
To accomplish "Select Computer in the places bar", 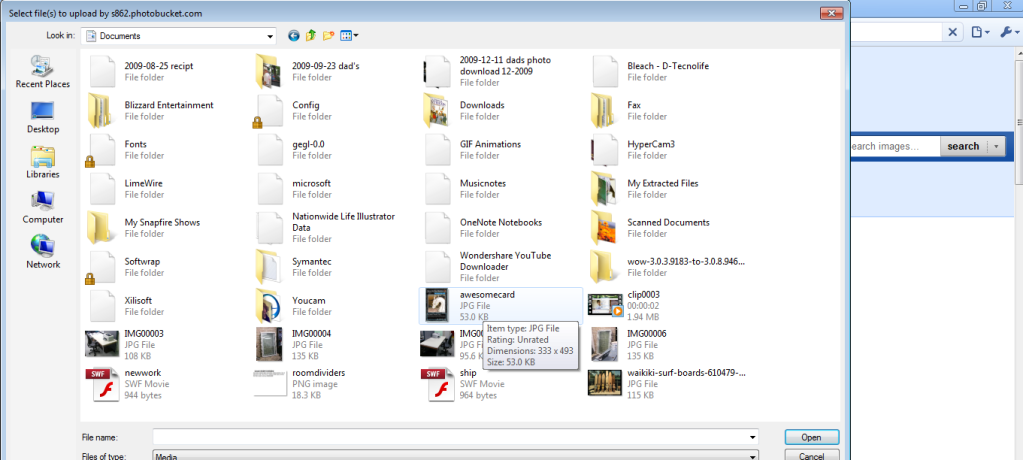I will click(x=43, y=207).
